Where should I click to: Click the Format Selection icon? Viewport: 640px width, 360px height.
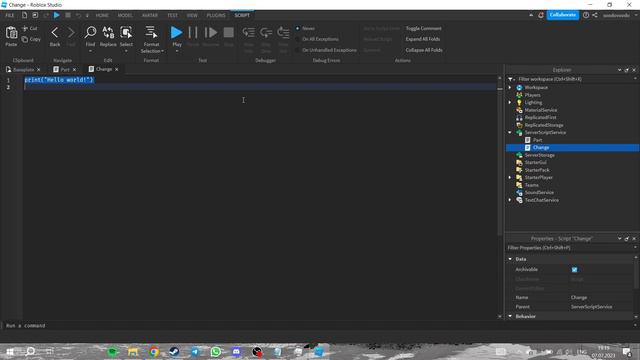pyautogui.click(x=151, y=33)
